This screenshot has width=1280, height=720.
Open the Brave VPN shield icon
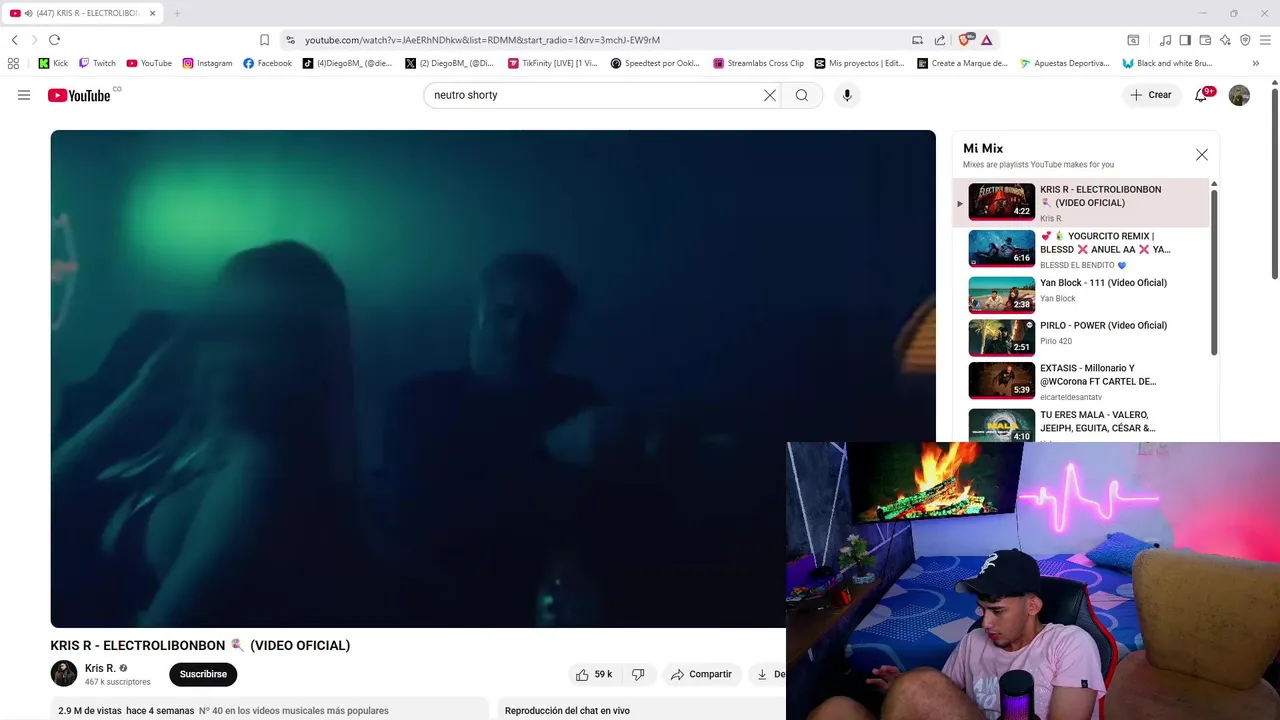click(x=1245, y=40)
